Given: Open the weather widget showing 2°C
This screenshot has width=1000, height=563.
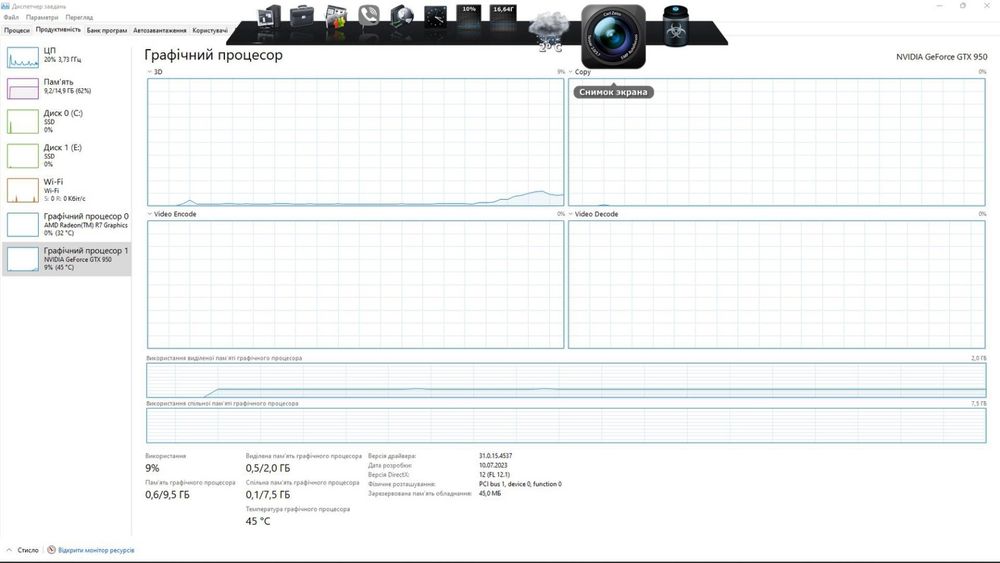Looking at the screenshot, I should (548, 31).
